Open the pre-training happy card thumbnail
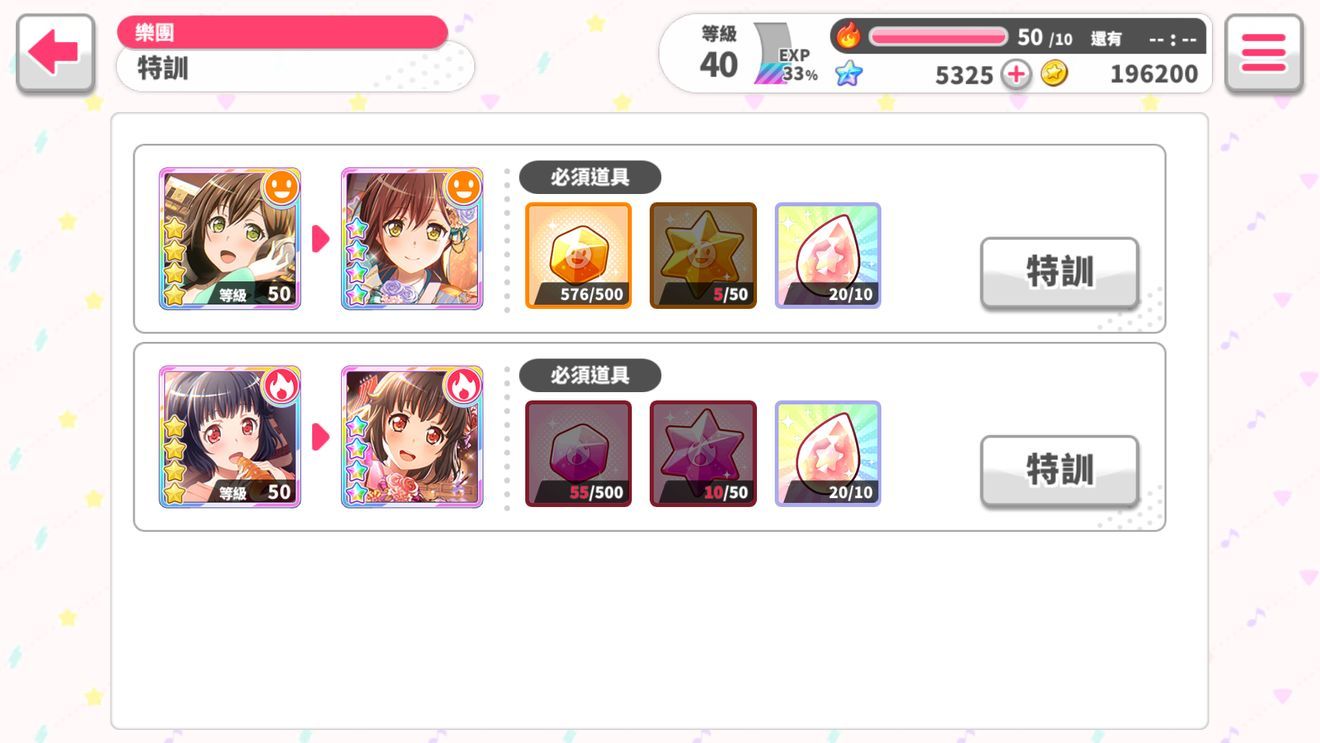 coord(230,238)
